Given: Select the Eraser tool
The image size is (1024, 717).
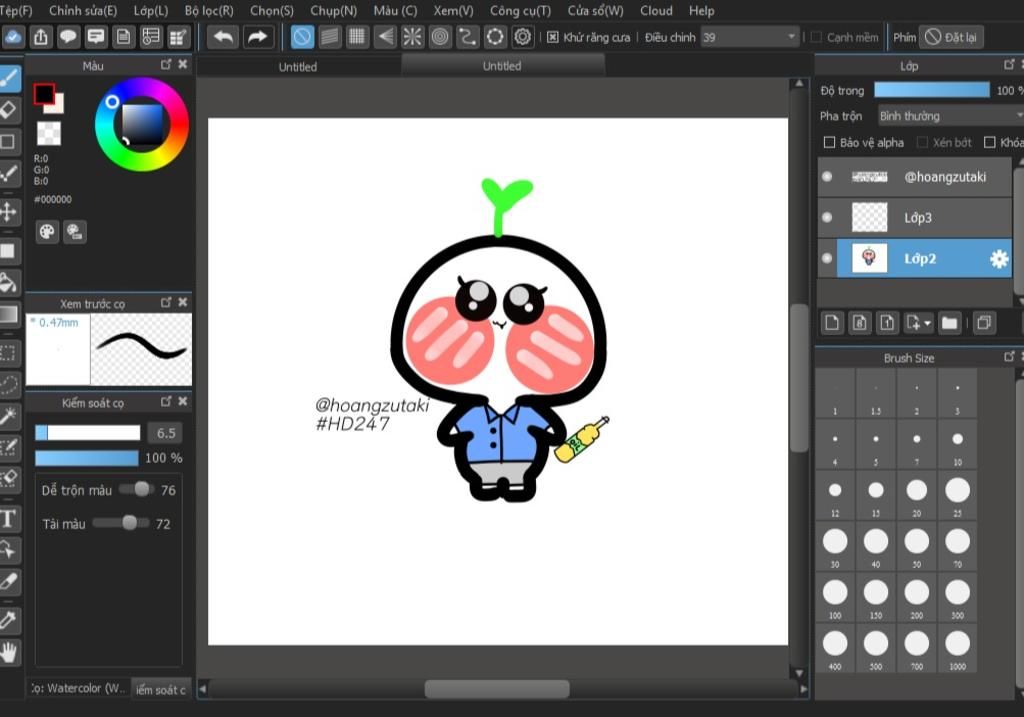Looking at the screenshot, I should pos(9,110).
